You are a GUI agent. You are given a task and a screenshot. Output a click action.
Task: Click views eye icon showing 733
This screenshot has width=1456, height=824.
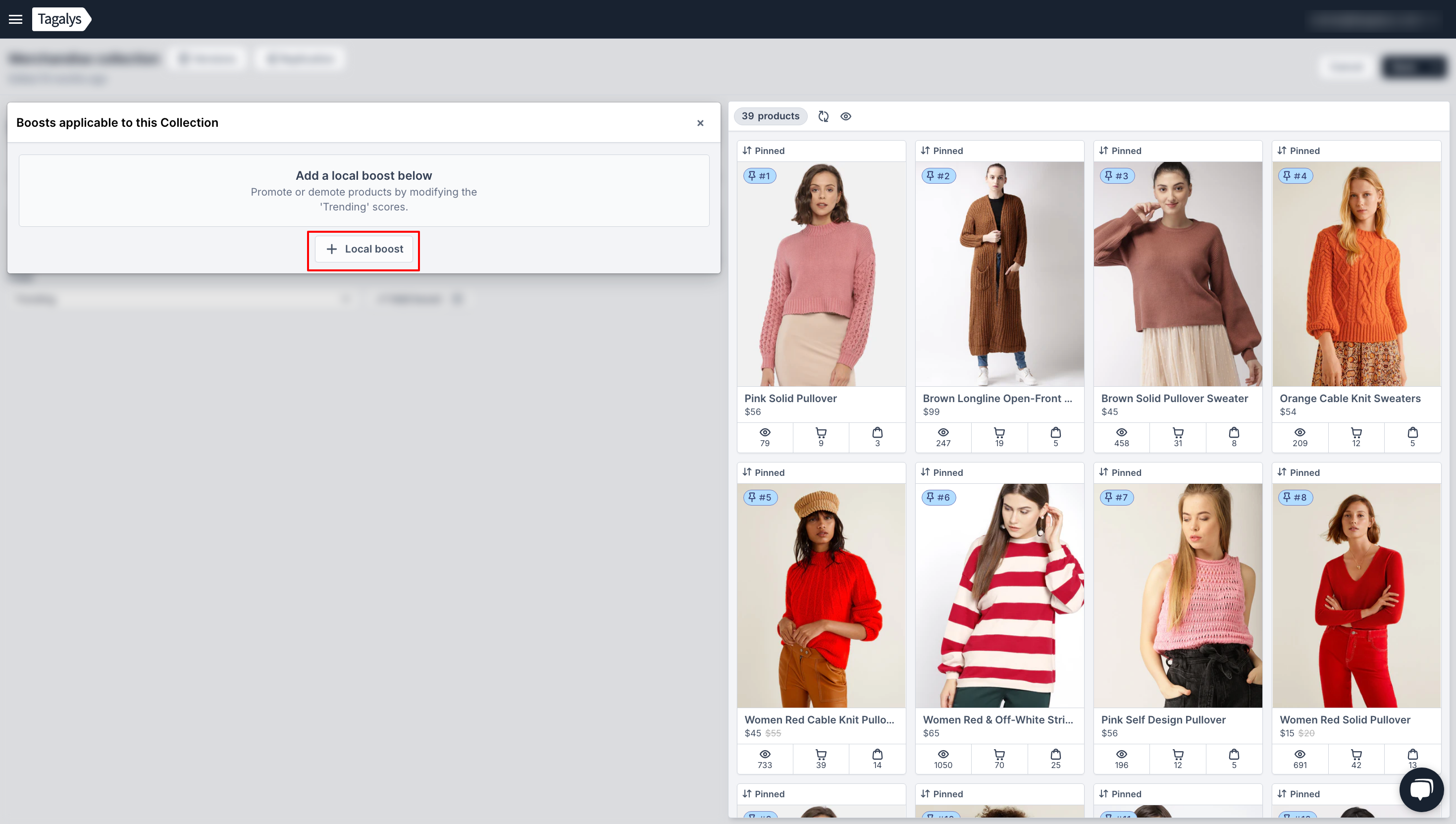[x=765, y=754]
